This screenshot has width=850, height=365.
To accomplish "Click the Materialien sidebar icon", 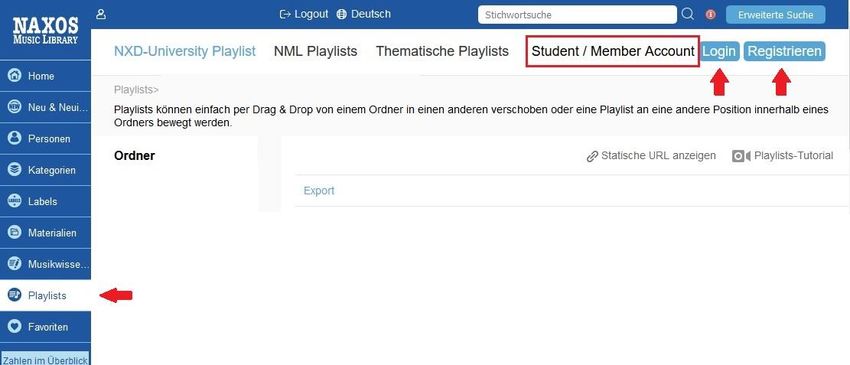I will pyautogui.click(x=15, y=233).
